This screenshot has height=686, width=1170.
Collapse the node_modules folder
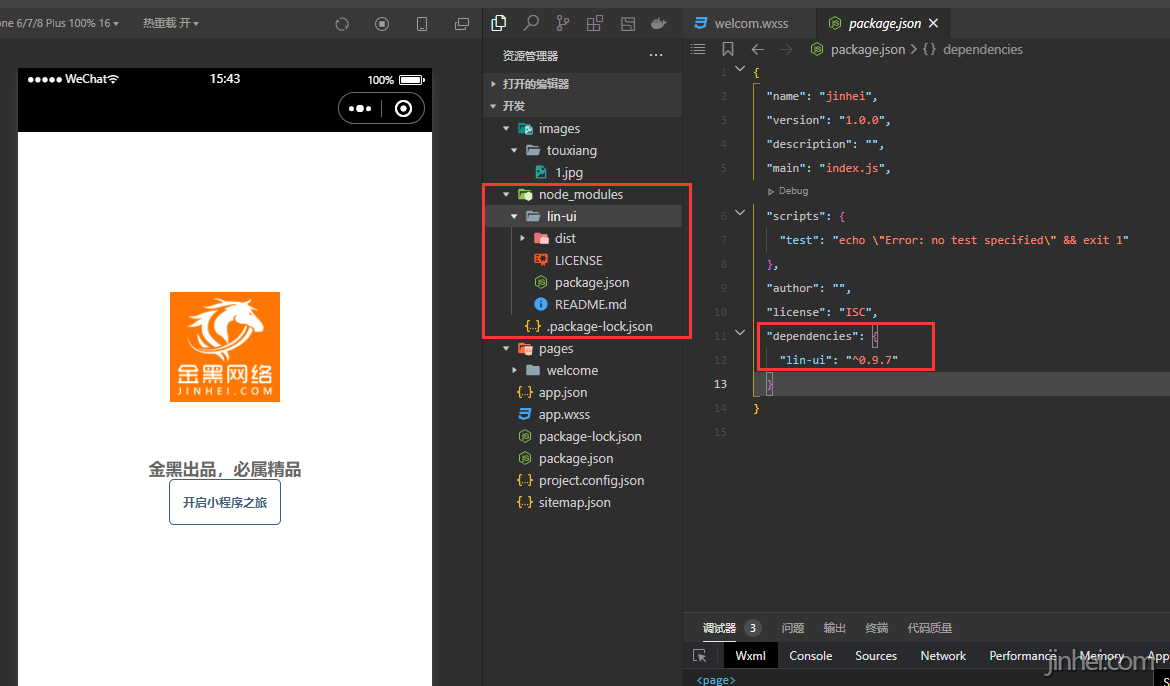coord(506,195)
